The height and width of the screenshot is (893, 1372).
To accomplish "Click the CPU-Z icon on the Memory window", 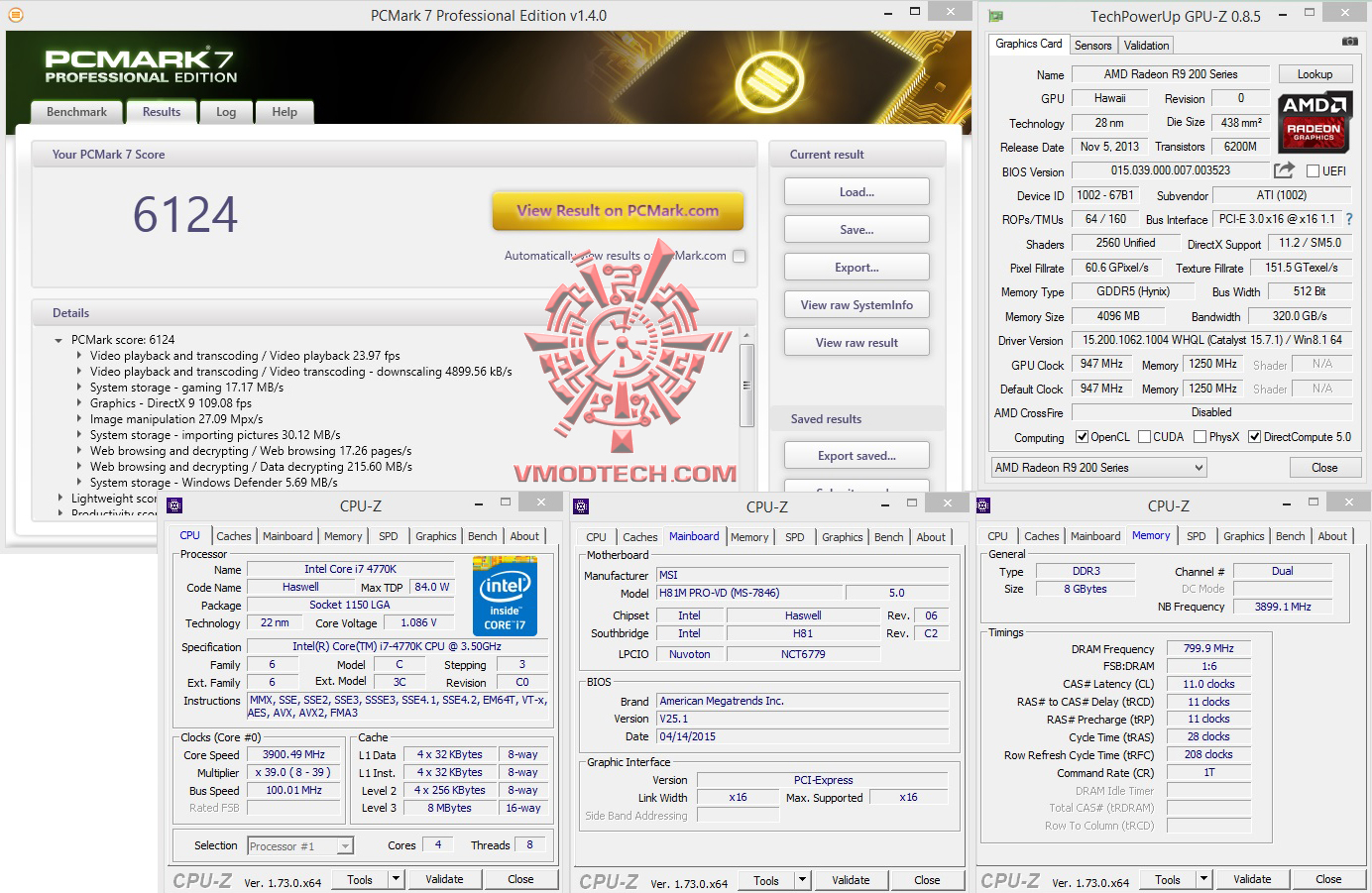I will click(x=982, y=505).
